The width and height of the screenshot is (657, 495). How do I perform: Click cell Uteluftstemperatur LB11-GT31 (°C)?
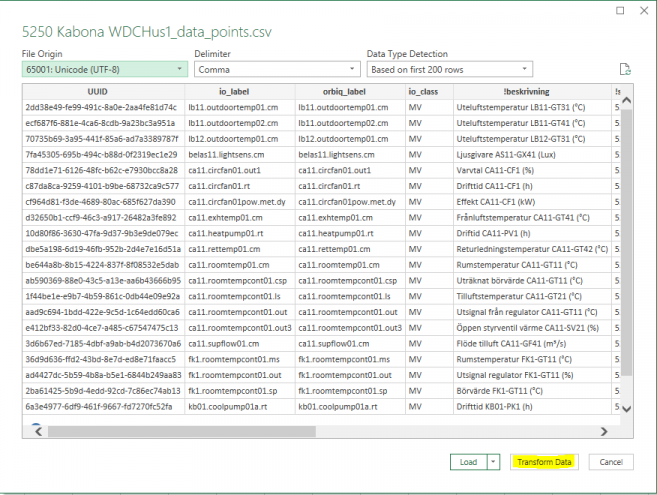tap(532, 107)
